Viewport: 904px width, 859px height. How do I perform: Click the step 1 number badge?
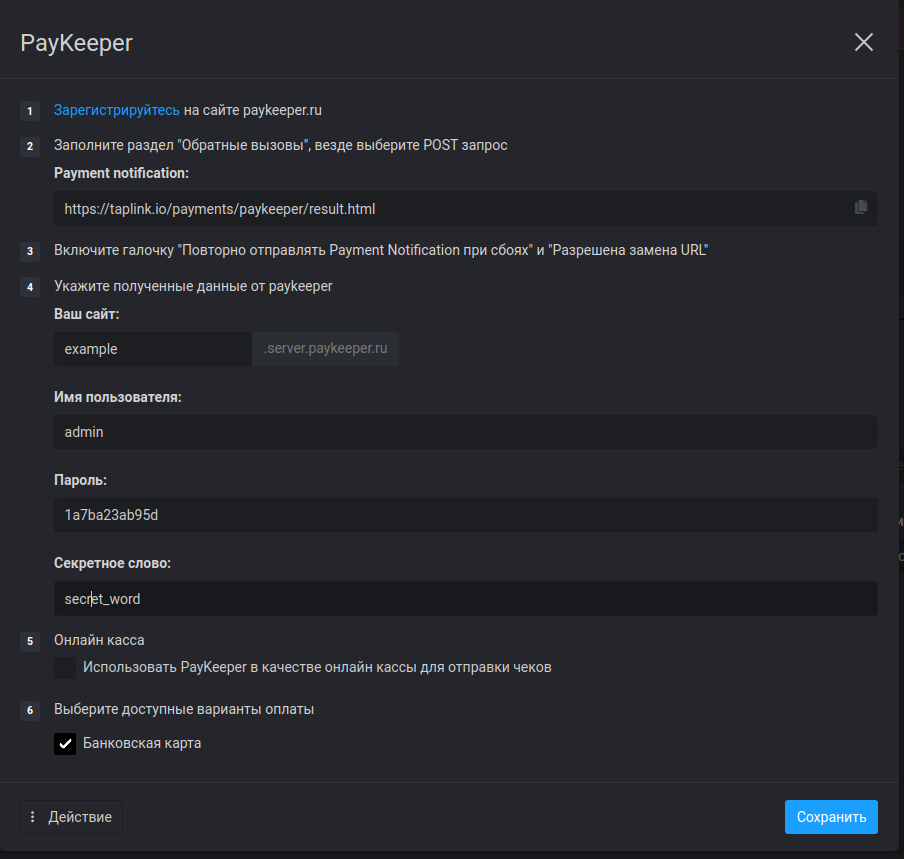coord(30,111)
